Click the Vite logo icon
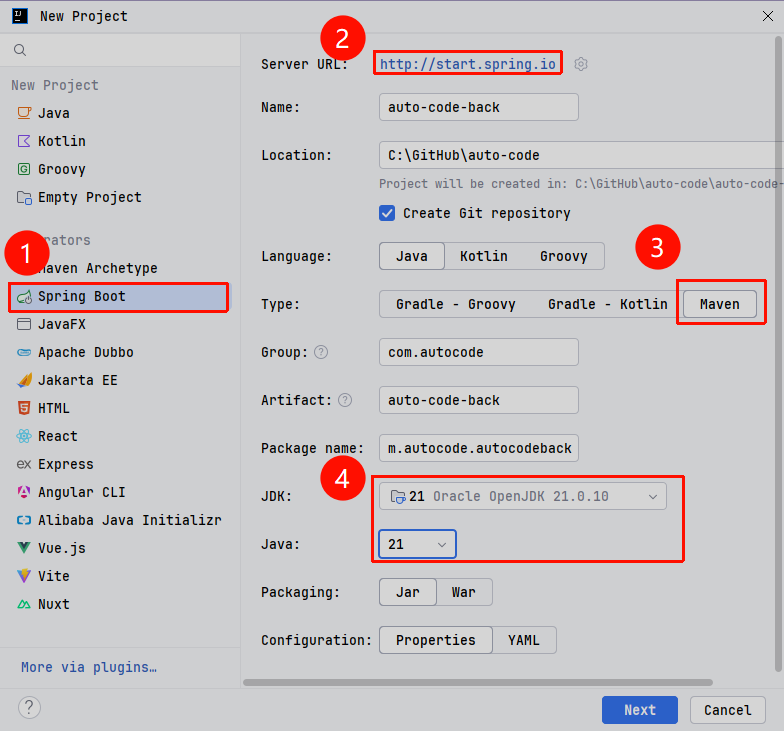Image resolution: width=784 pixels, height=731 pixels. click(24, 576)
